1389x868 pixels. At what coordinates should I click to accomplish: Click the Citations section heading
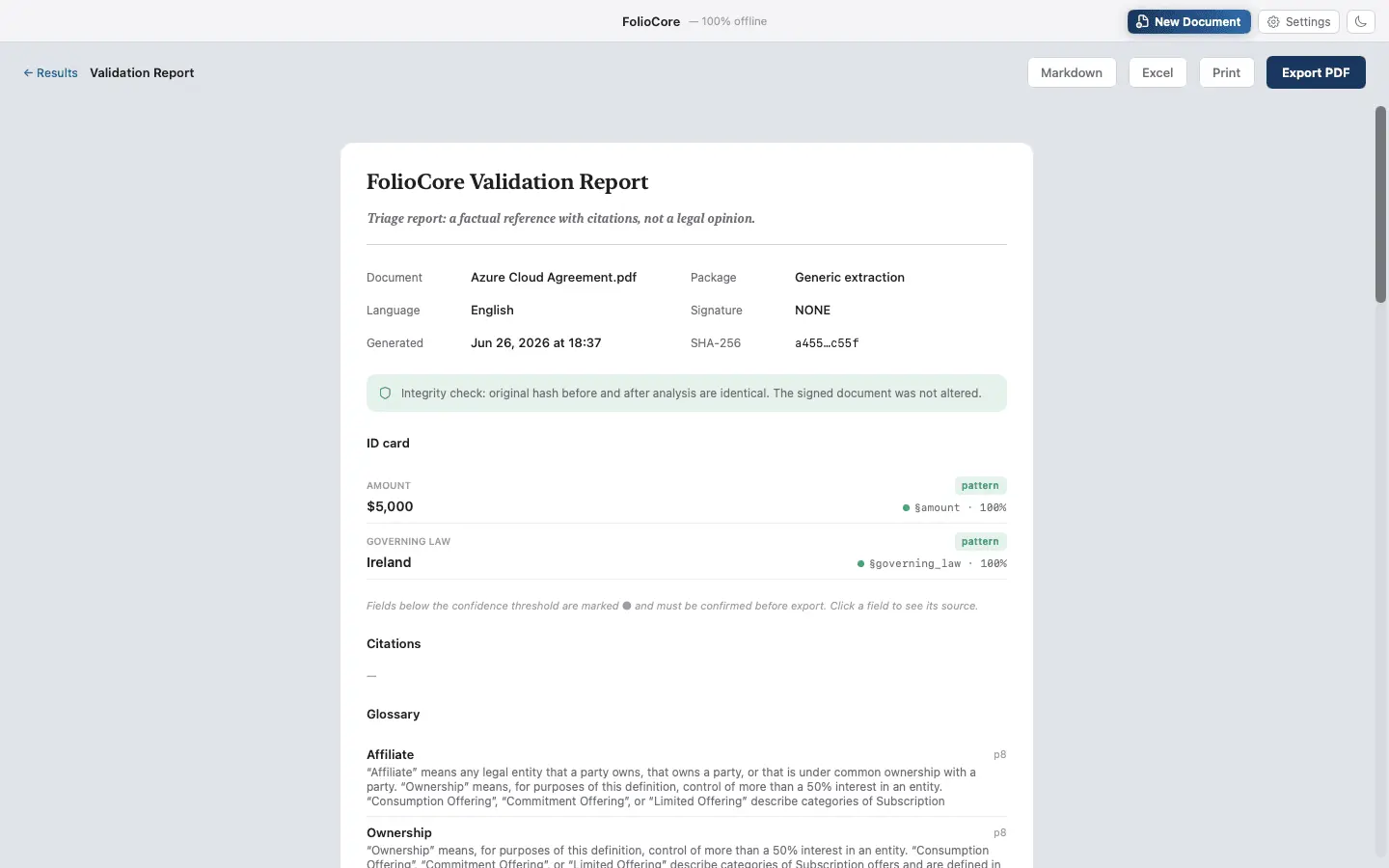tap(394, 643)
